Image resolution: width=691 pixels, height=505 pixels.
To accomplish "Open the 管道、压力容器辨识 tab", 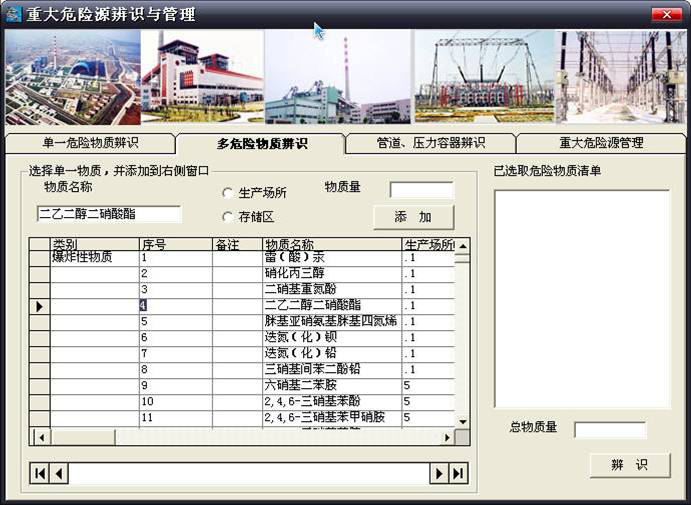I will (430, 143).
